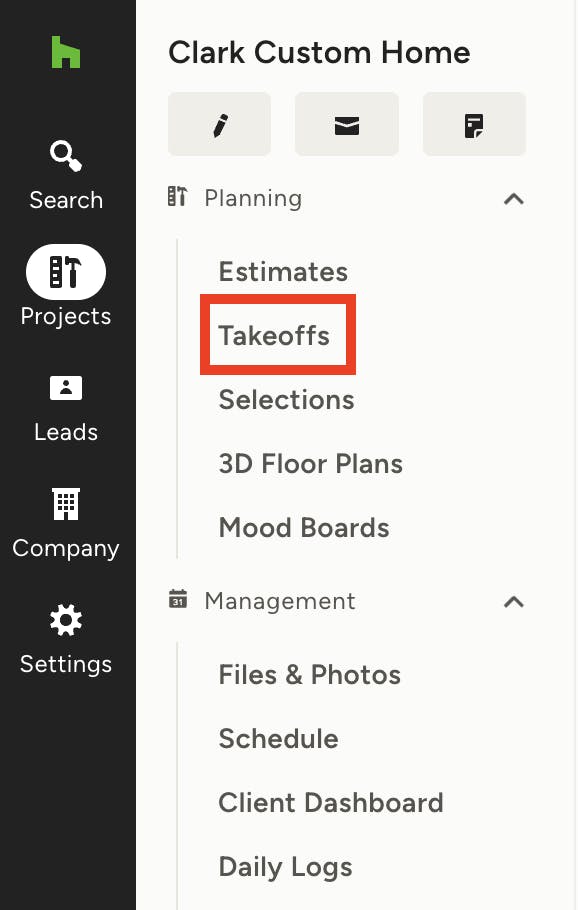Select Takeoffs in Planning menu
This screenshot has width=578, height=910.
click(x=274, y=335)
